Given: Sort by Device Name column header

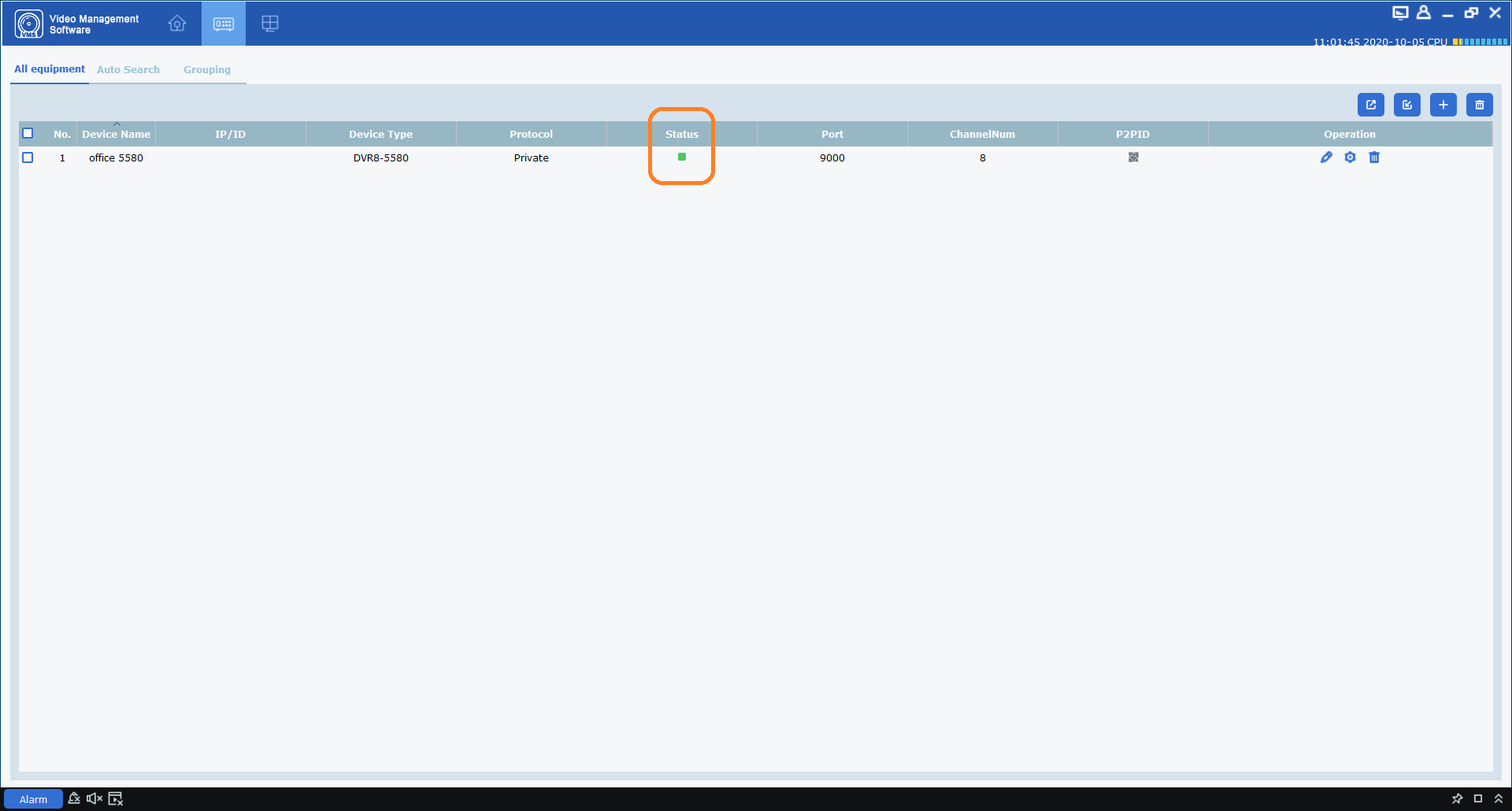Looking at the screenshot, I should coord(116,134).
